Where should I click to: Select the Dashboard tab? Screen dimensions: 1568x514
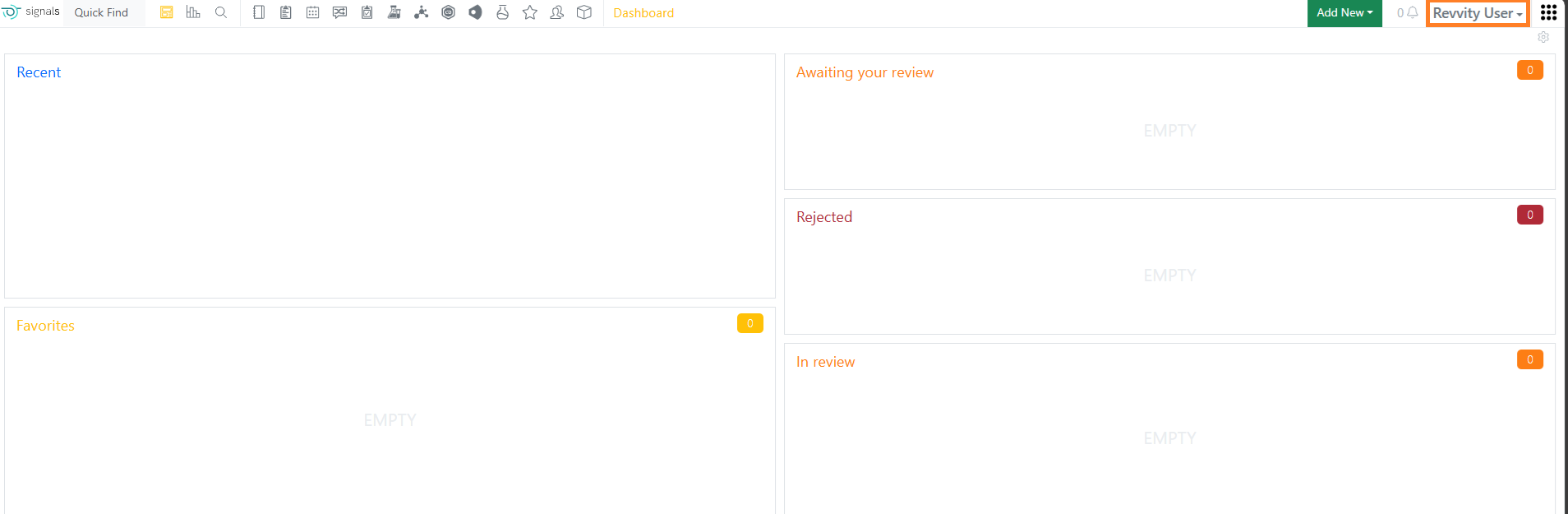point(643,13)
